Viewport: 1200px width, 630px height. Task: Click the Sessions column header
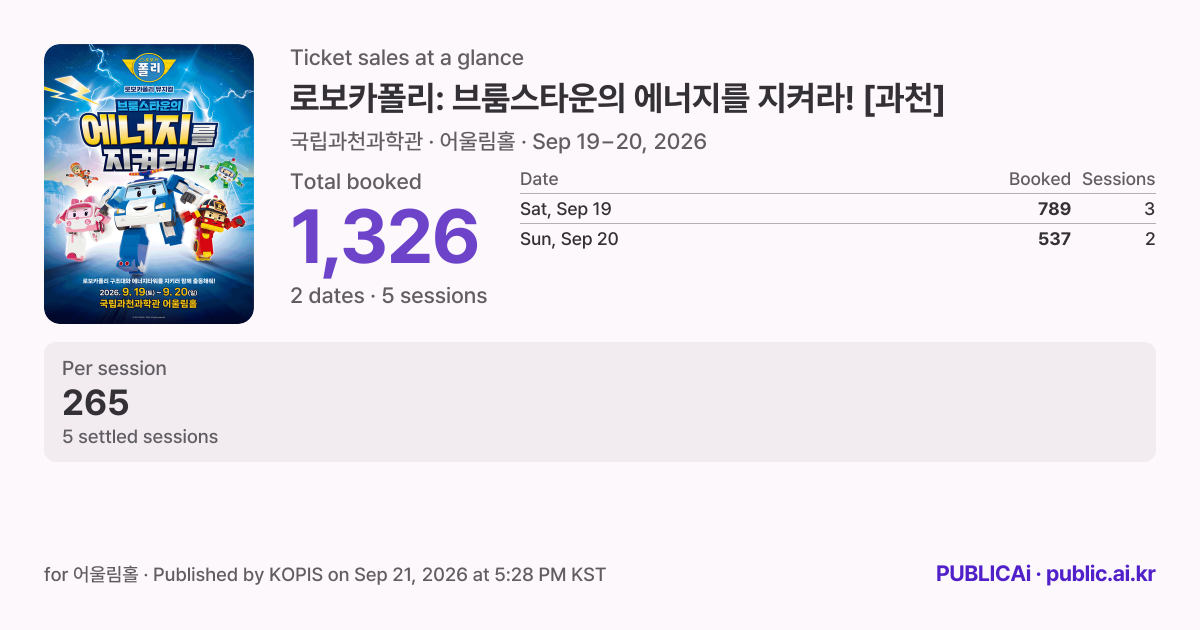click(1118, 179)
